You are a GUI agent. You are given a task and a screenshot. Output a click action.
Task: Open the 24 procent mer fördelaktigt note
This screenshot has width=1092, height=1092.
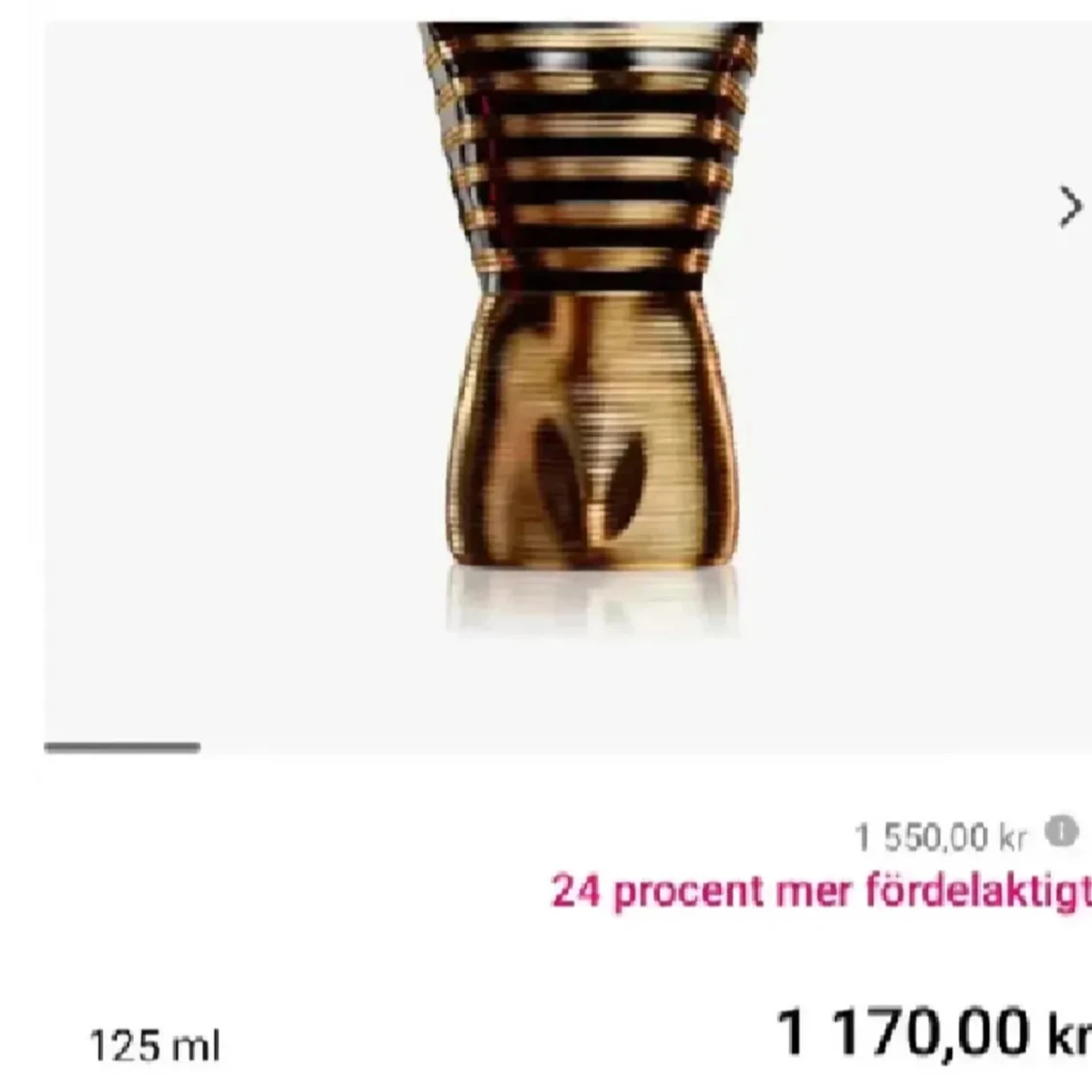pyautogui.click(x=821, y=891)
